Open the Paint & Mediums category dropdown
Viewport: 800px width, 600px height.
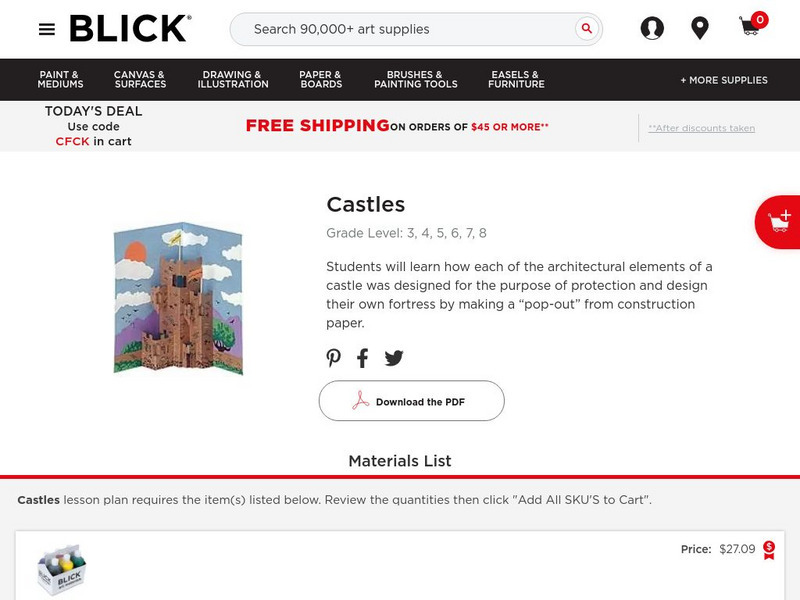click(62, 79)
